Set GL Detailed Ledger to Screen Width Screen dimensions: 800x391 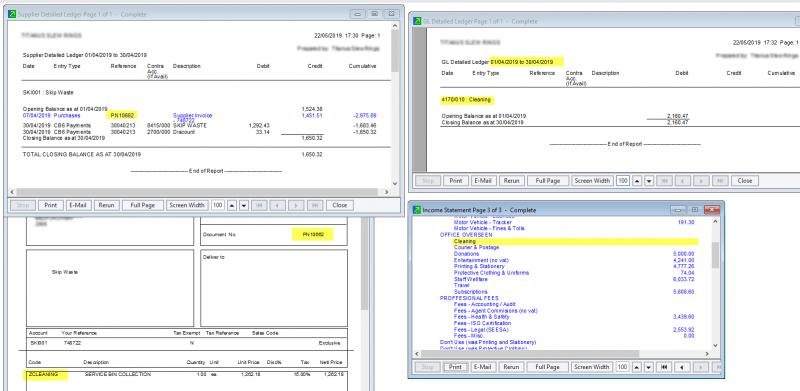point(592,181)
